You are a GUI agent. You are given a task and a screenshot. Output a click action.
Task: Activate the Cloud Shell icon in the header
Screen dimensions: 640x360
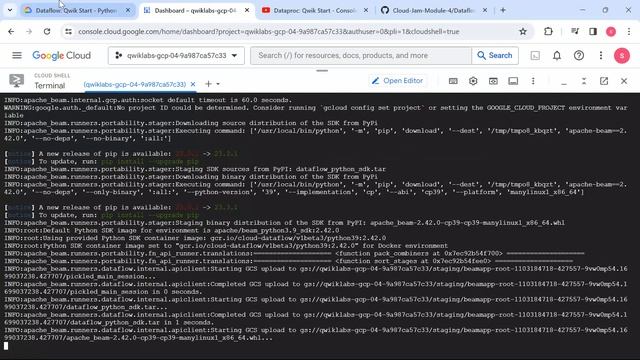pyautogui.click(x=535, y=56)
